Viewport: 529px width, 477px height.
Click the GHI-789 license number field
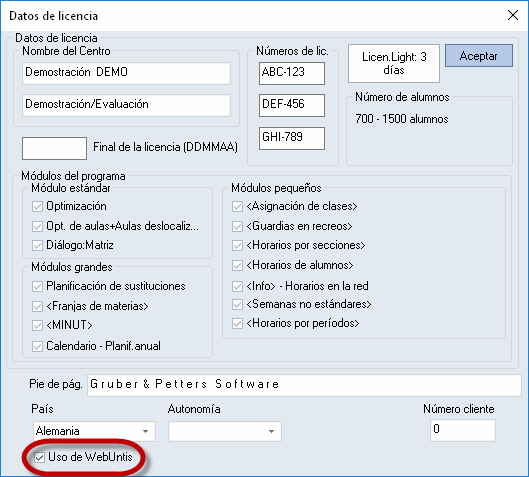(x=292, y=138)
